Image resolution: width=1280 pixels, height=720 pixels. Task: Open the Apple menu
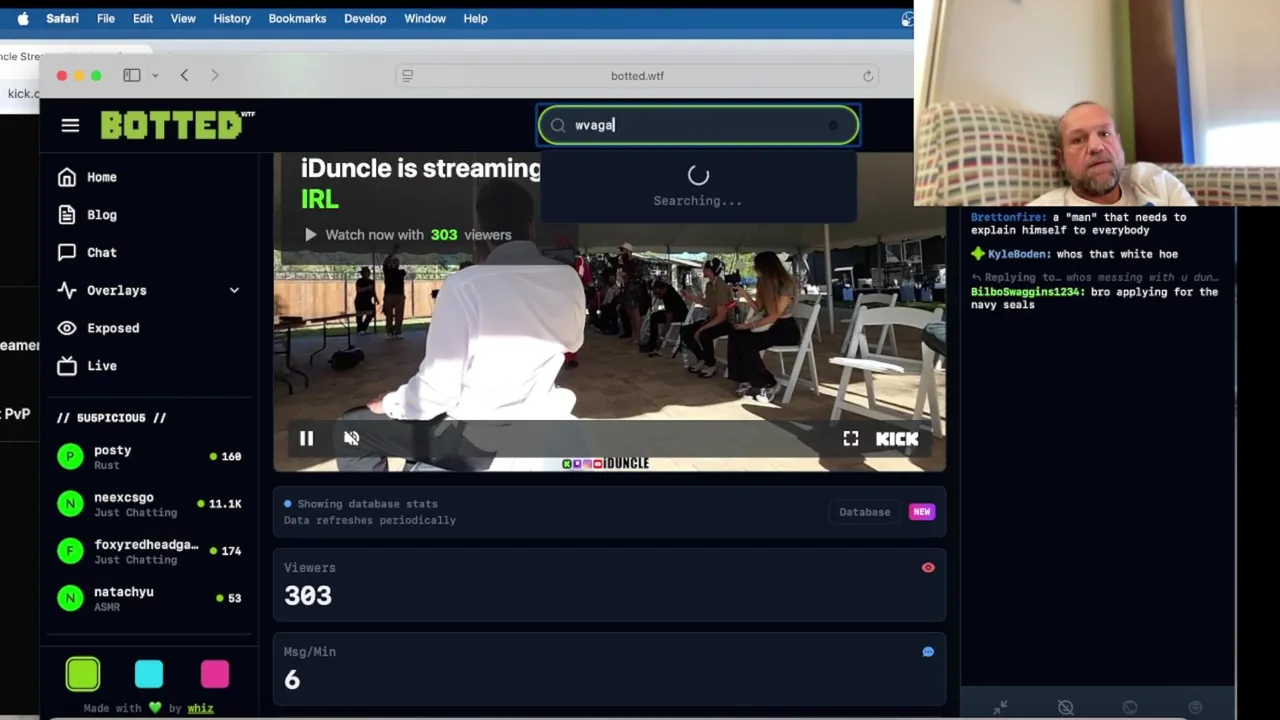coord(22,18)
